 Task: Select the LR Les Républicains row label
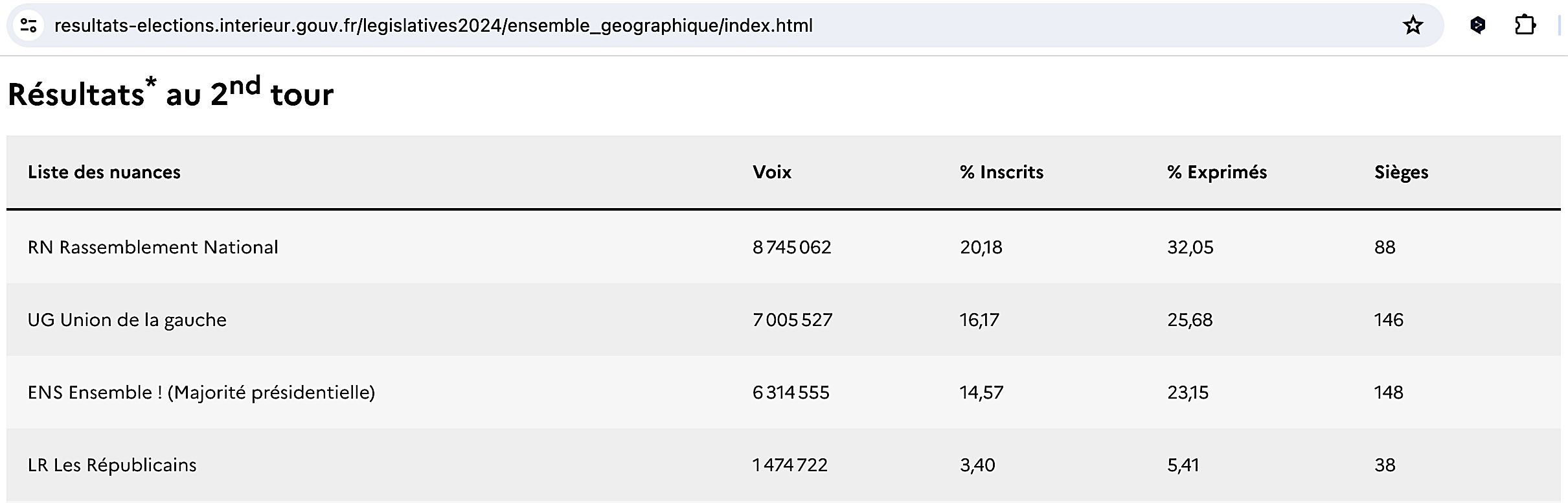click(112, 465)
